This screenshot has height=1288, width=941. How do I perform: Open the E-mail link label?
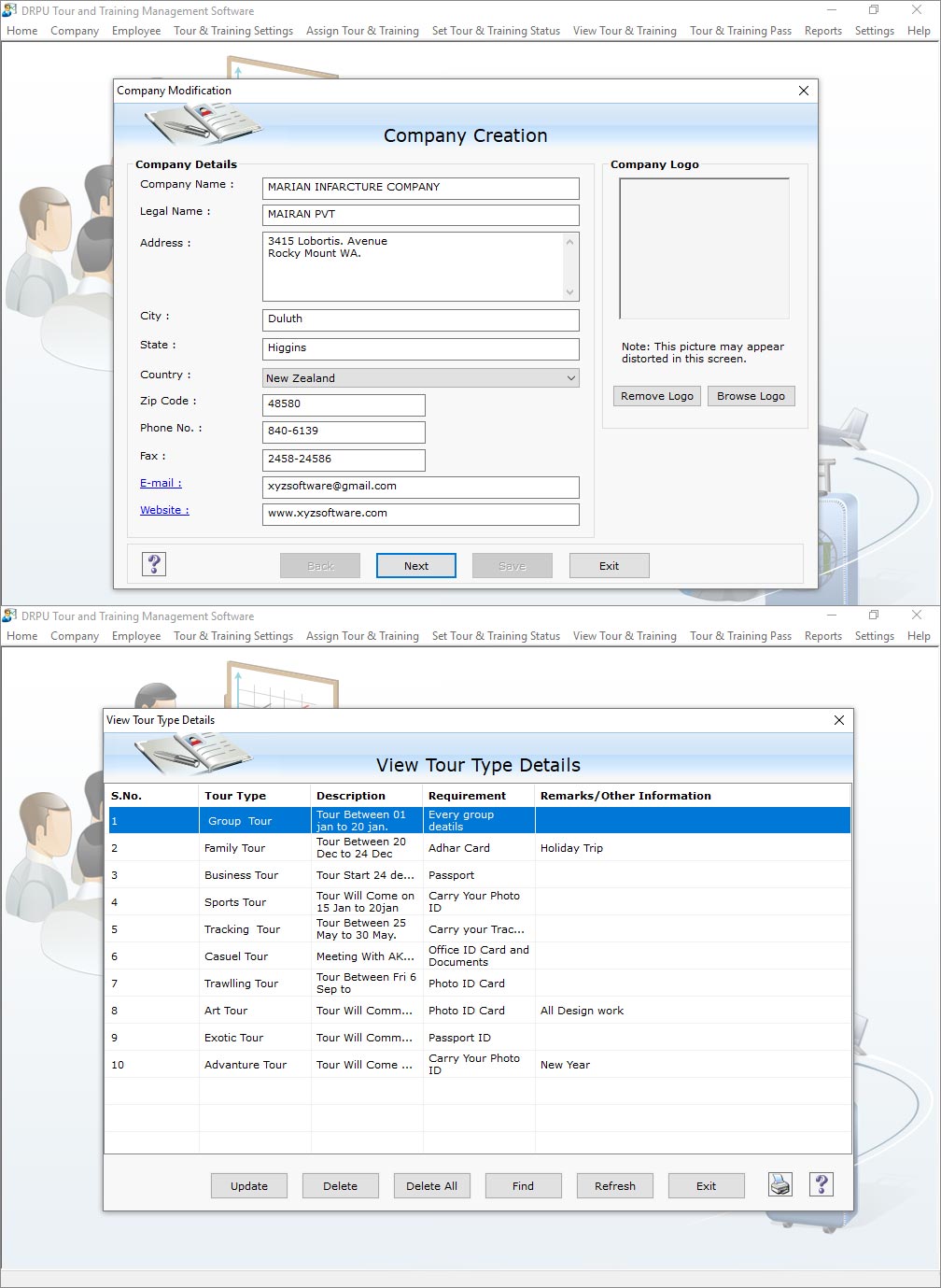[x=160, y=483]
